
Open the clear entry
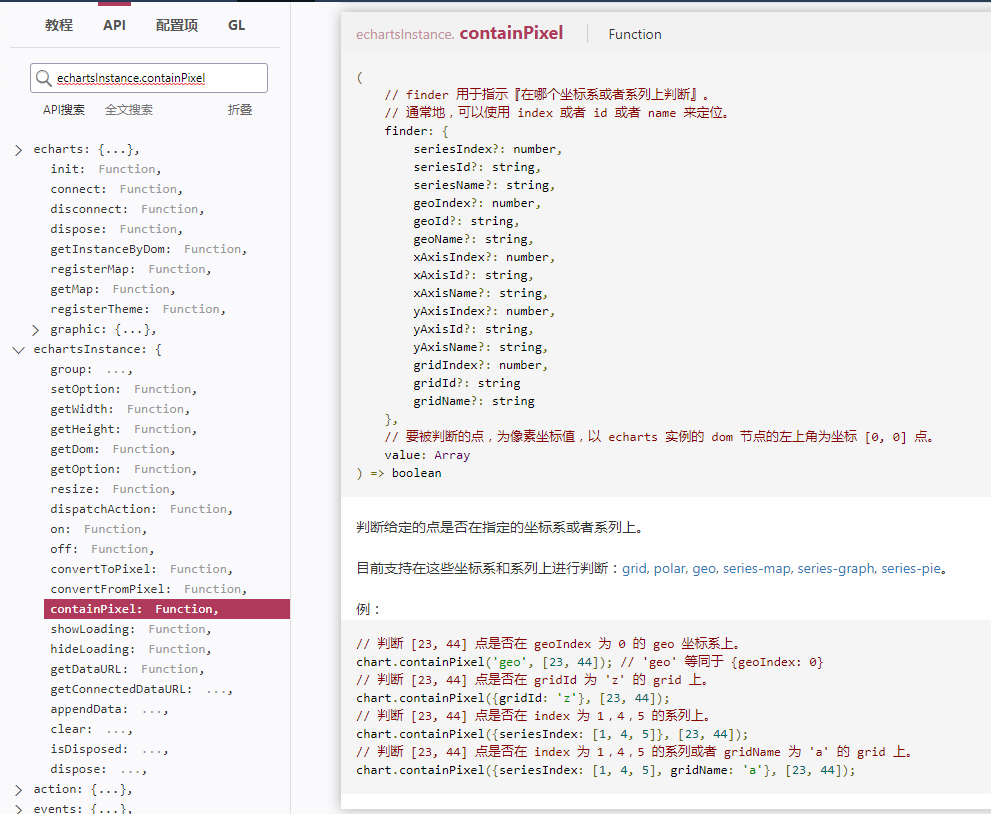point(92,729)
